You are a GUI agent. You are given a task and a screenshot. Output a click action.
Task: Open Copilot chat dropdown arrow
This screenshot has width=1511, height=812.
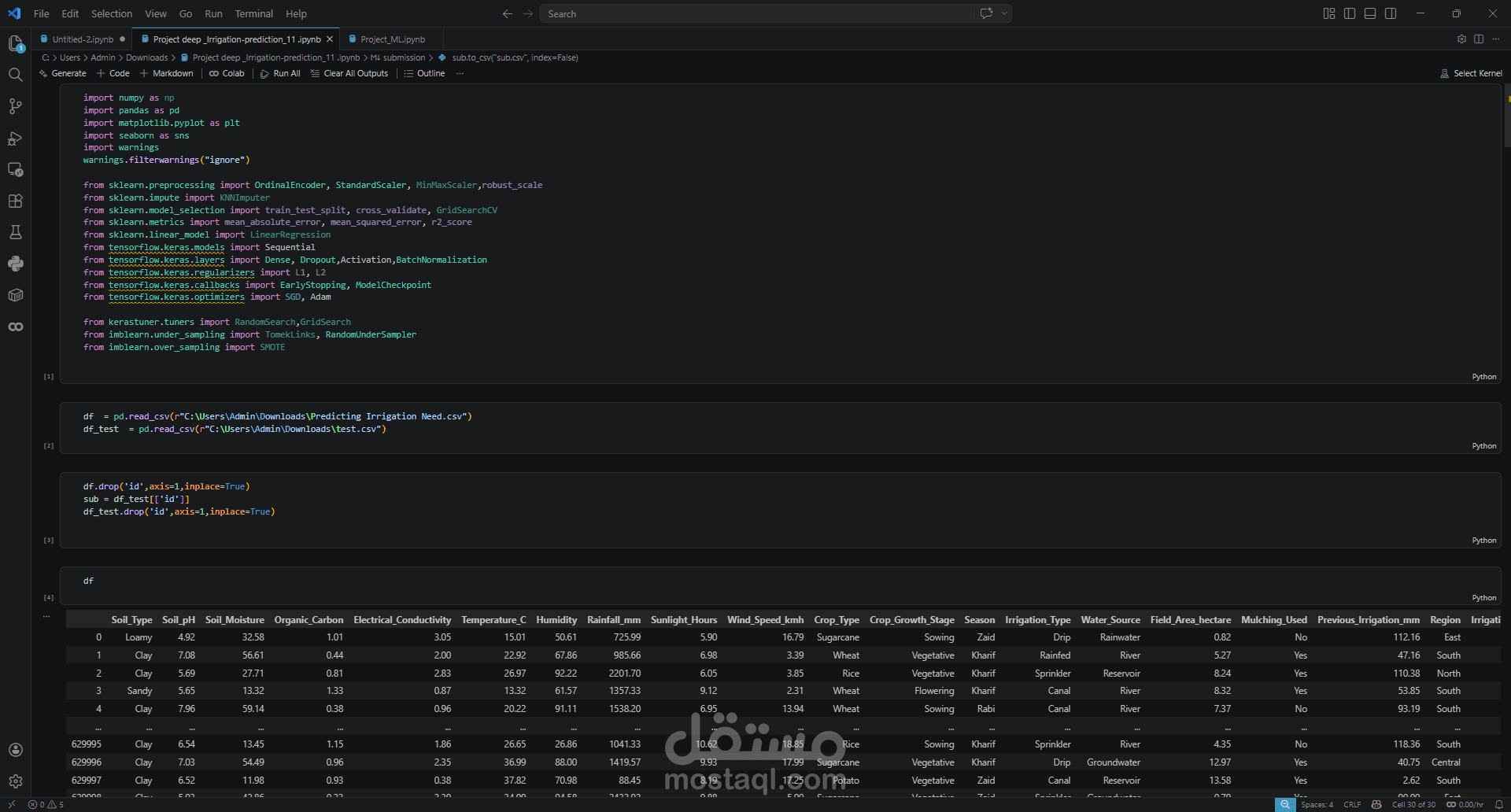[1004, 13]
